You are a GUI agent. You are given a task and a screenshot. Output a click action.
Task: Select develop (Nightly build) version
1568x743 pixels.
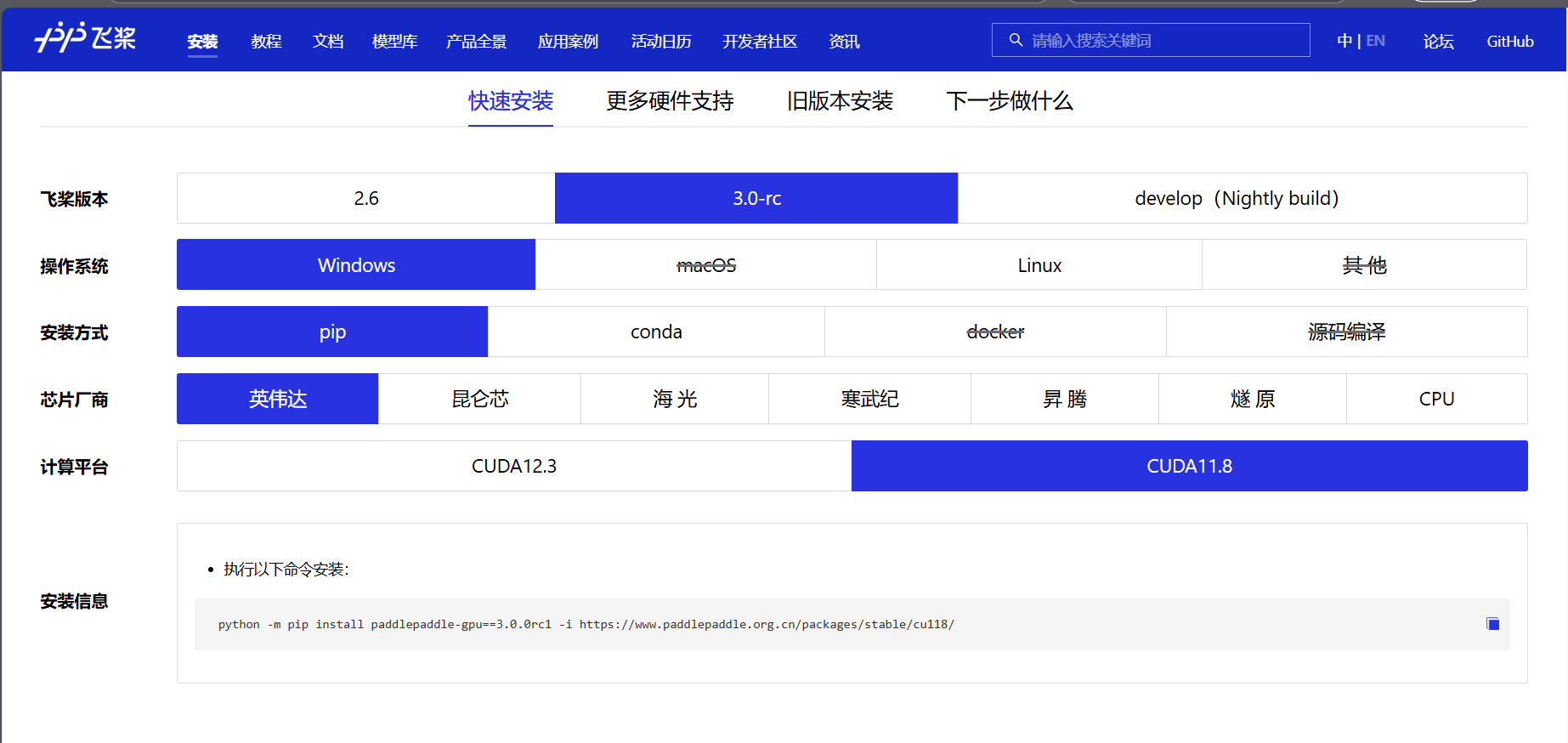coord(1243,198)
